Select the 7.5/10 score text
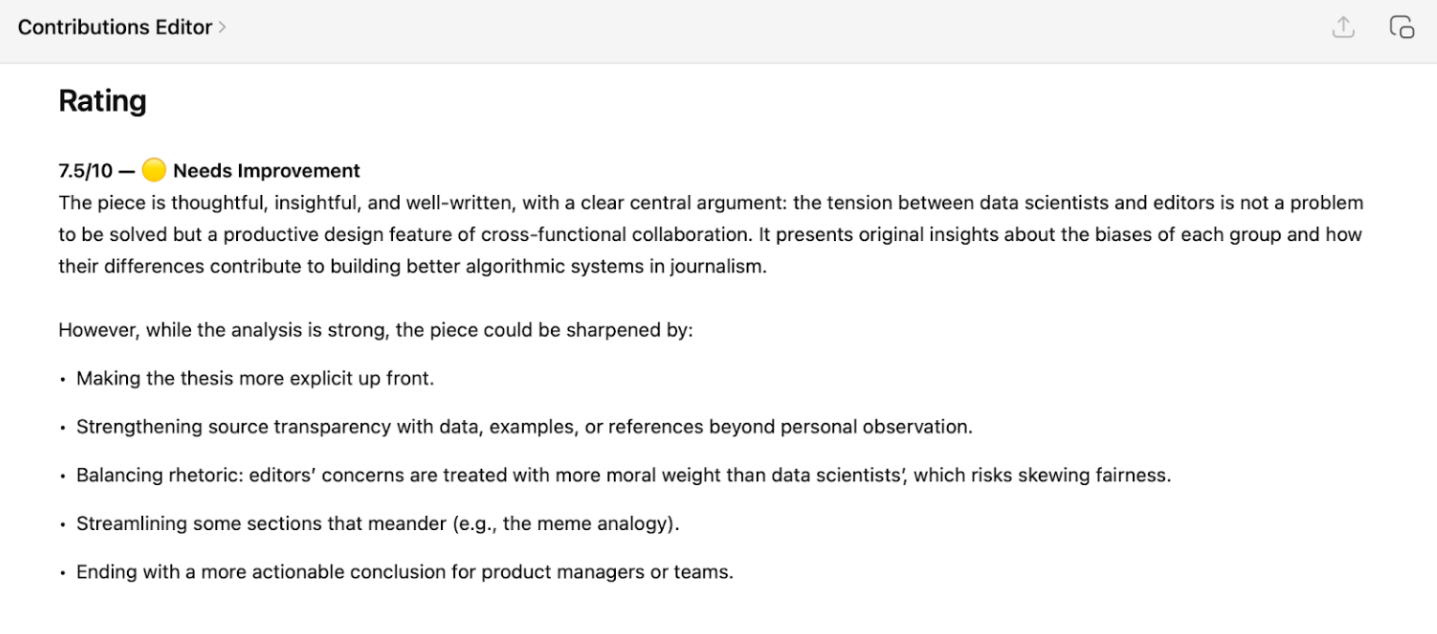Screen dimensions: 1437x634 click(85, 171)
